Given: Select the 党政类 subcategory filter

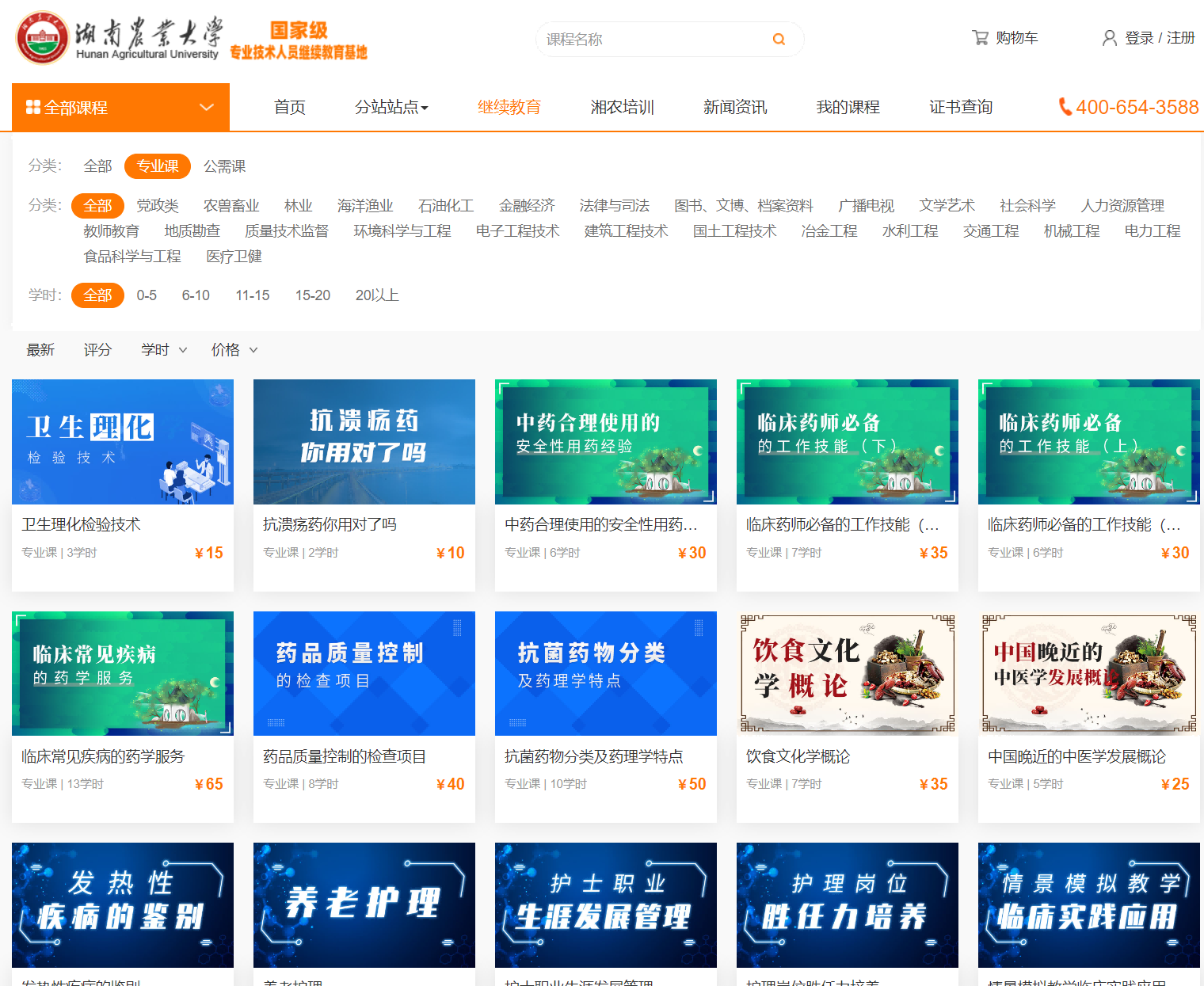Looking at the screenshot, I should (x=157, y=205).
